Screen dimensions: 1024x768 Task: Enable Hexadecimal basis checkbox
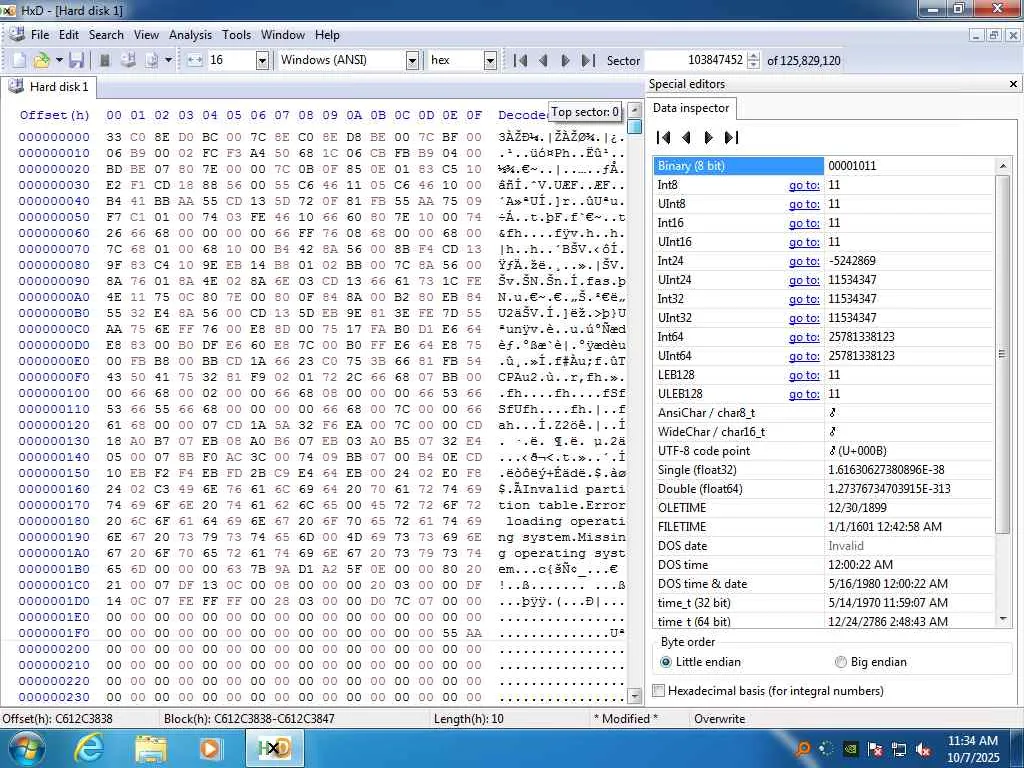coord(659,690)
